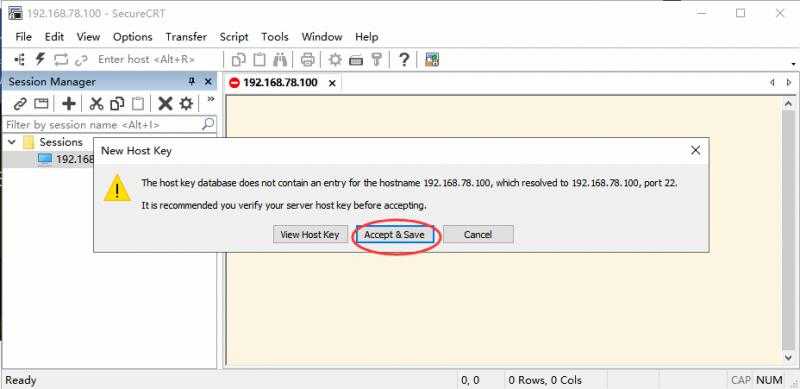Close the Session Manager panel
The height and width of the screenshot is (389, 800).
point(208,82)
